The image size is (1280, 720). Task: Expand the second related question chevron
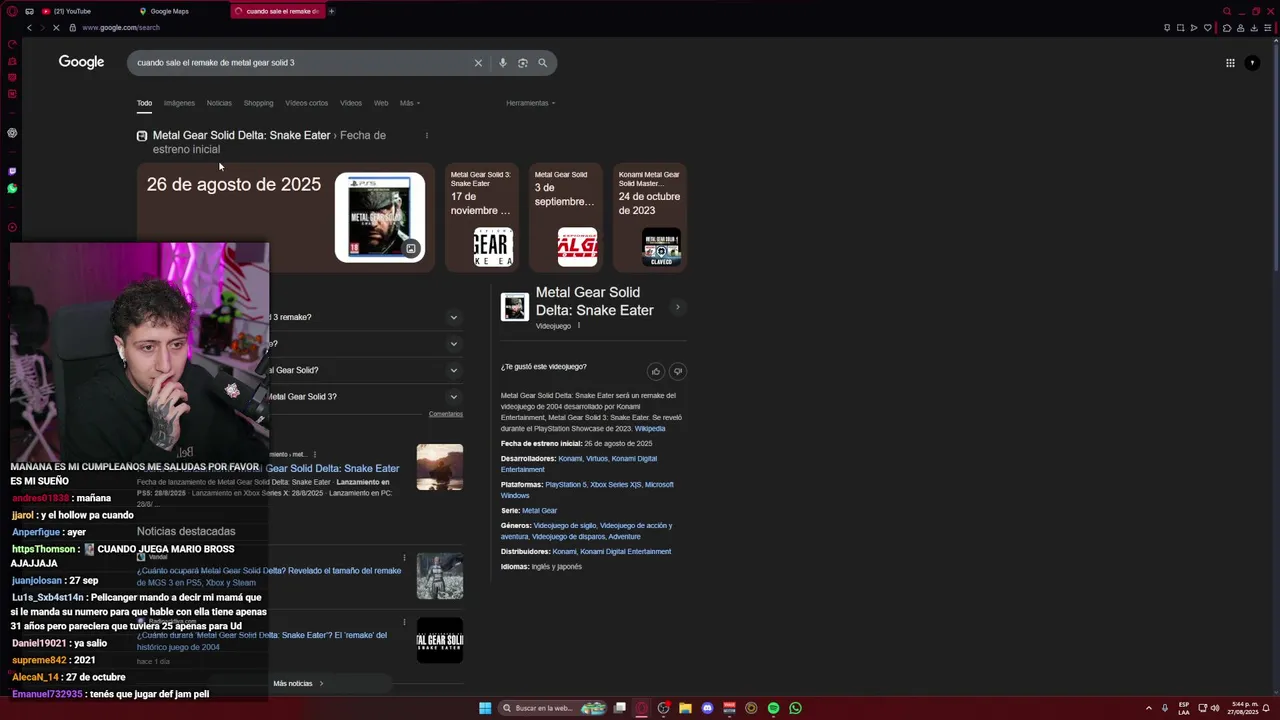point(453,344)
